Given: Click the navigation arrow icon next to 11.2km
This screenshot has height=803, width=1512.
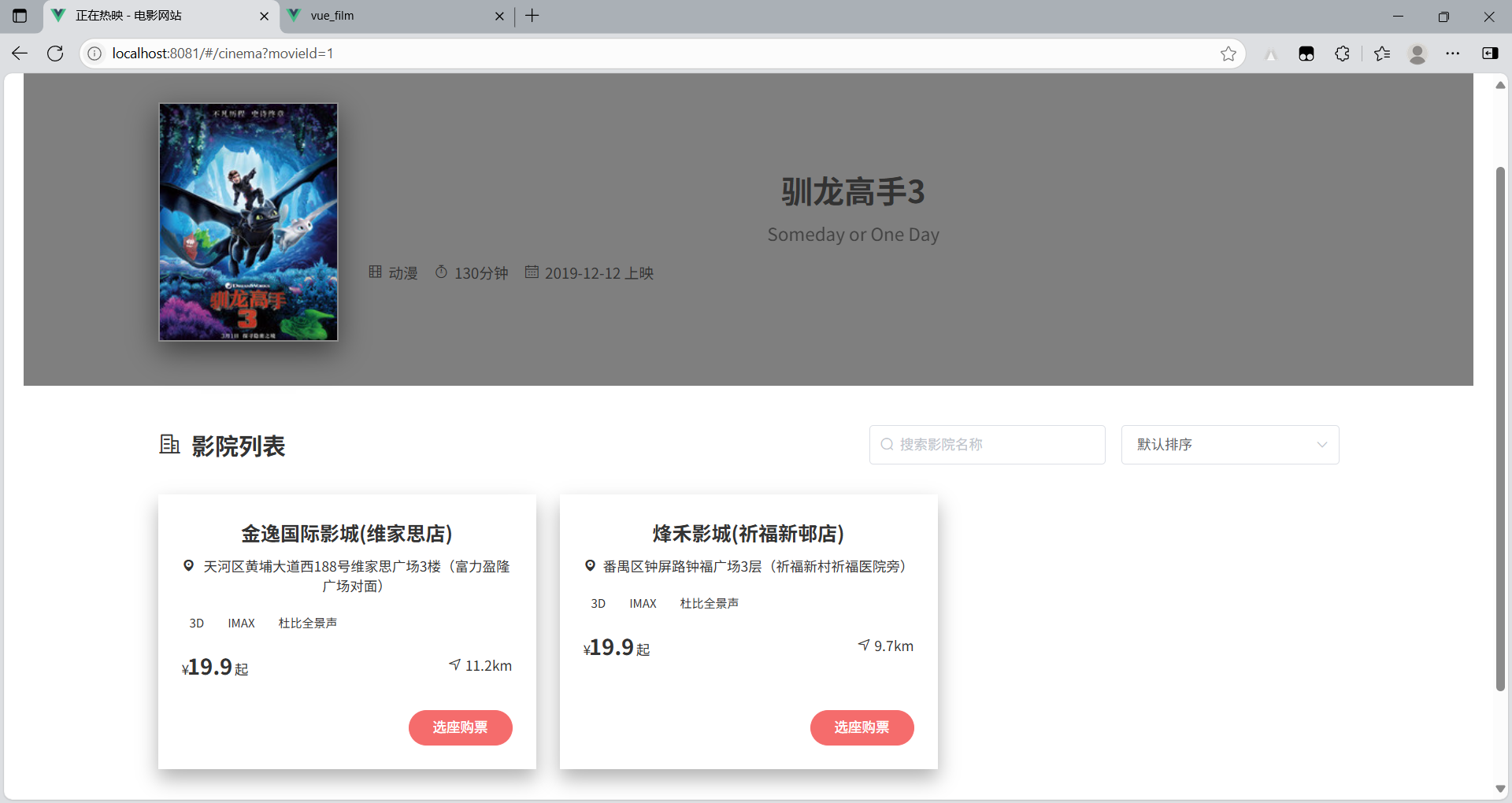Looking at the screenshot, I should (x=454, y=664).
